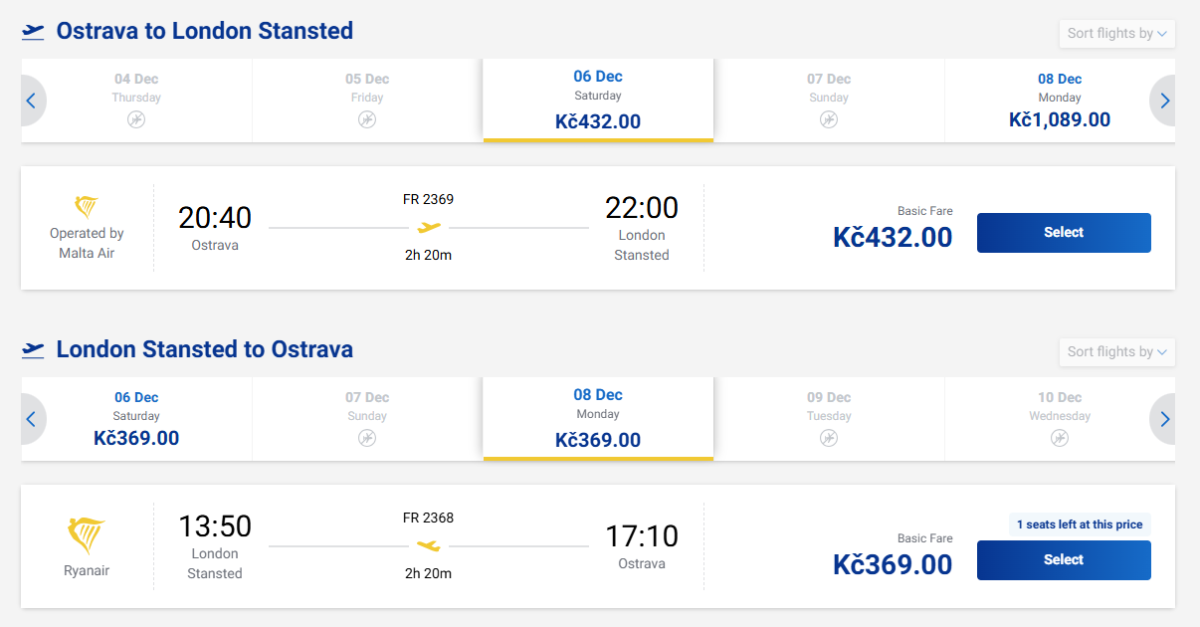Image resolution: width=1200 pixels, height=627 pixels.
Task: Select the Kč369.00 London to Ostrava fare
Action: click(x=1063, y=560)
